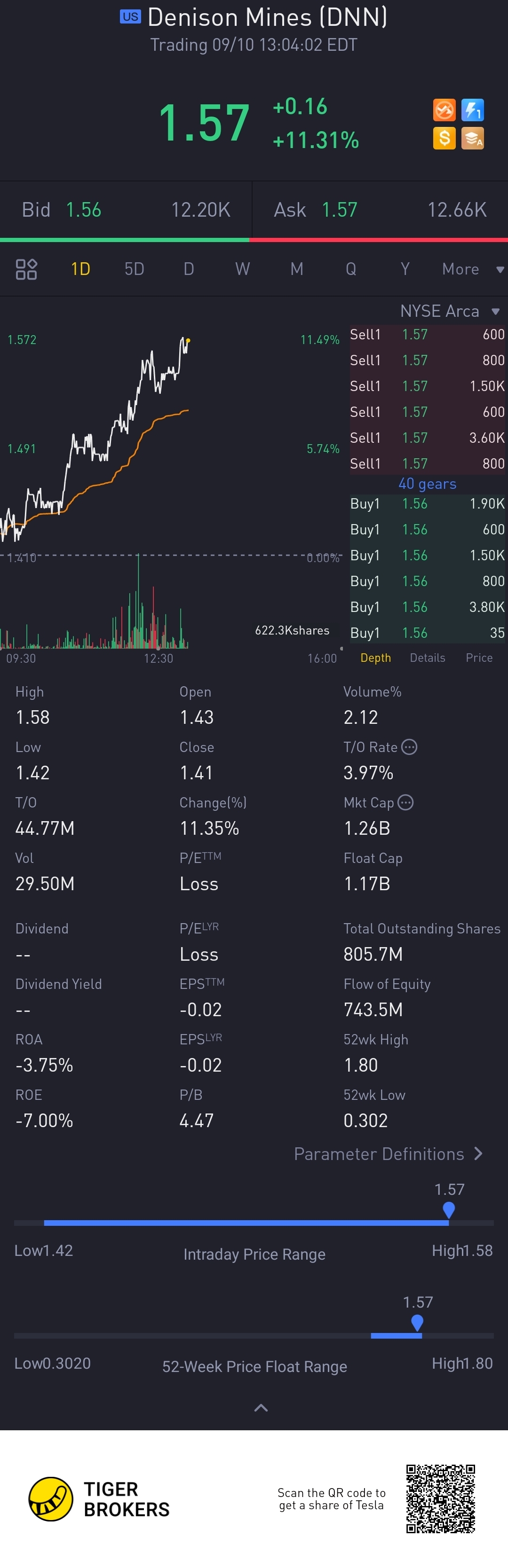
Task: Tap the ROA value -3.75%
Action: point(45,1065)
